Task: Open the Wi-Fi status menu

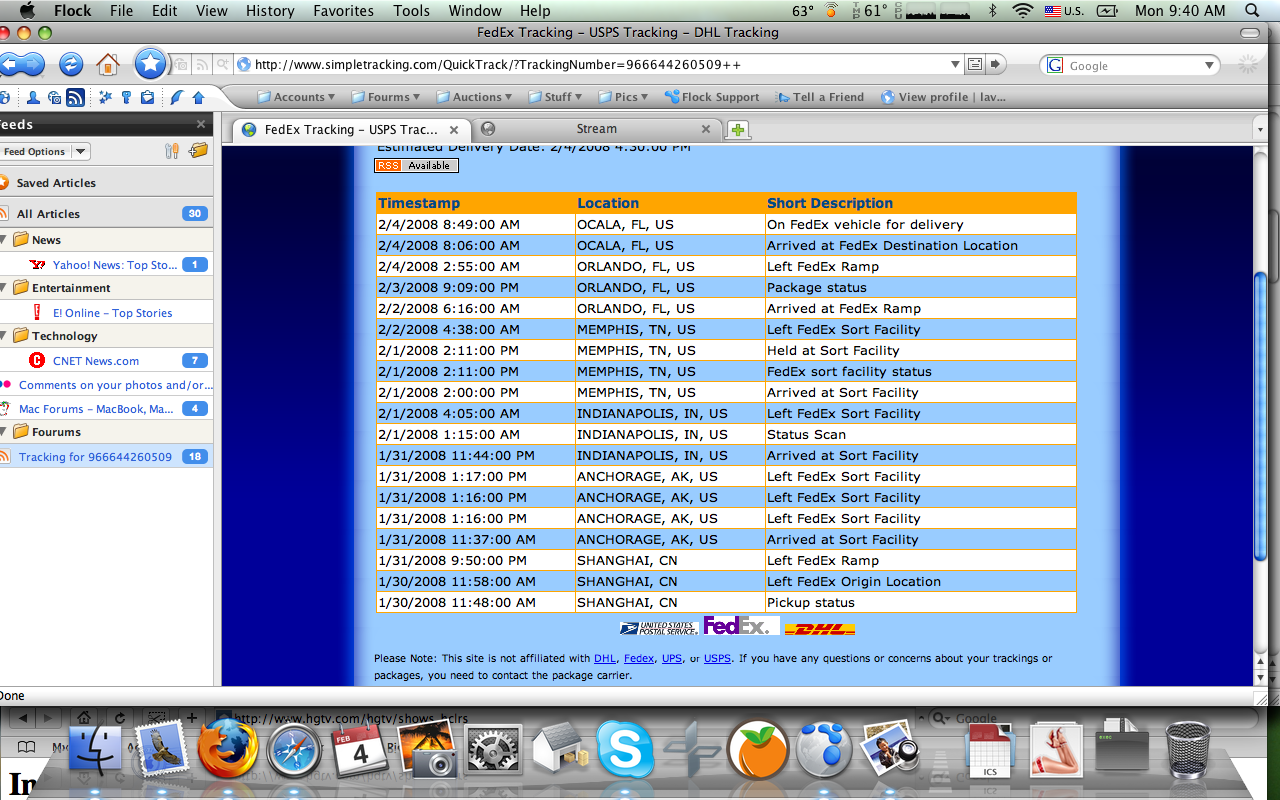Action: point(1022,11)
